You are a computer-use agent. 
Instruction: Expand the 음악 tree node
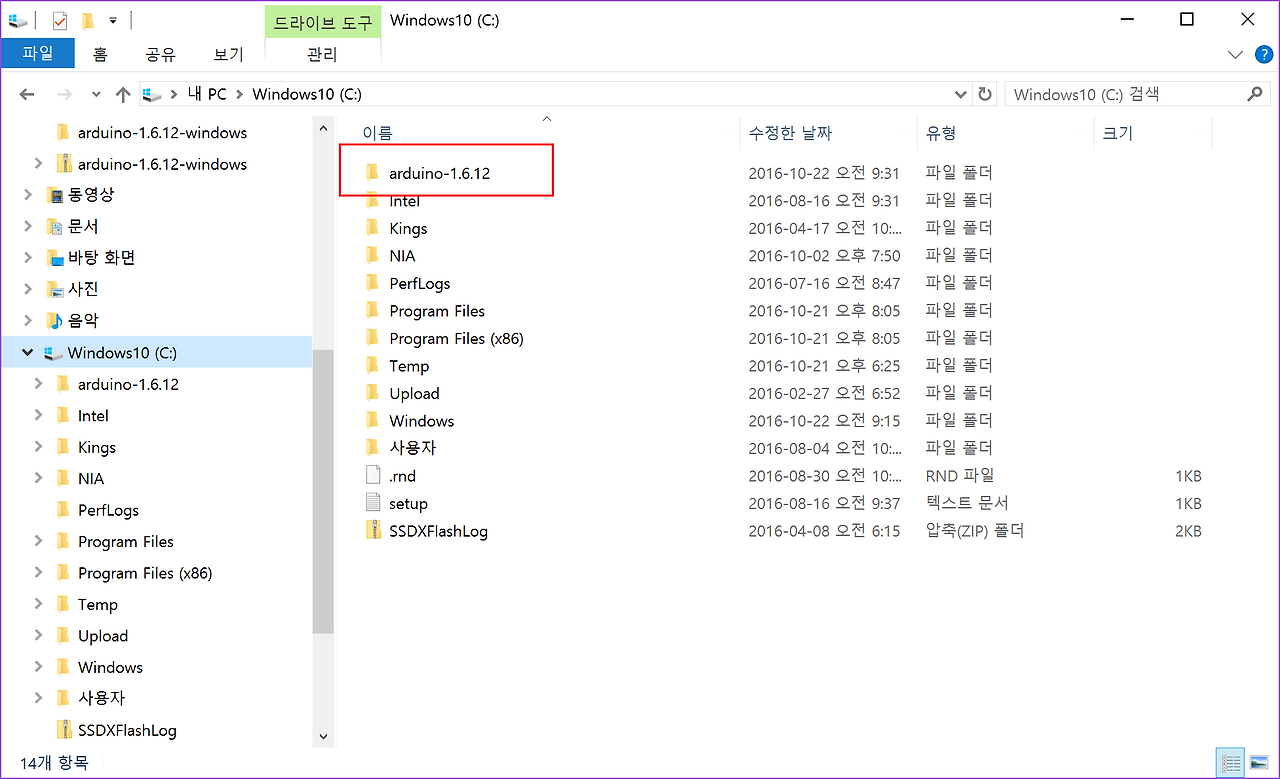(28, 321)
